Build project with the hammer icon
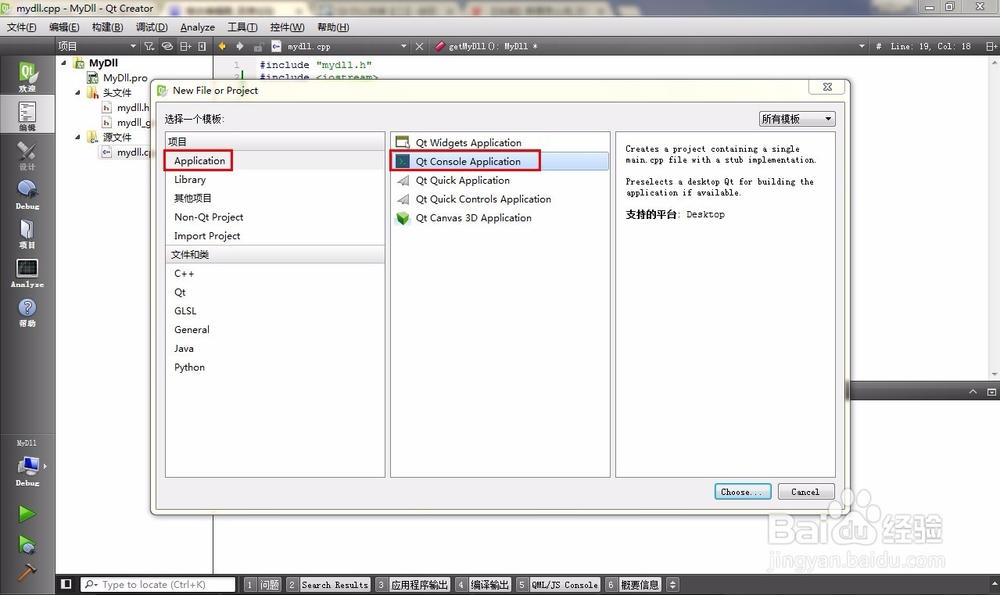 pyautogui.click(x=27, y=572)
